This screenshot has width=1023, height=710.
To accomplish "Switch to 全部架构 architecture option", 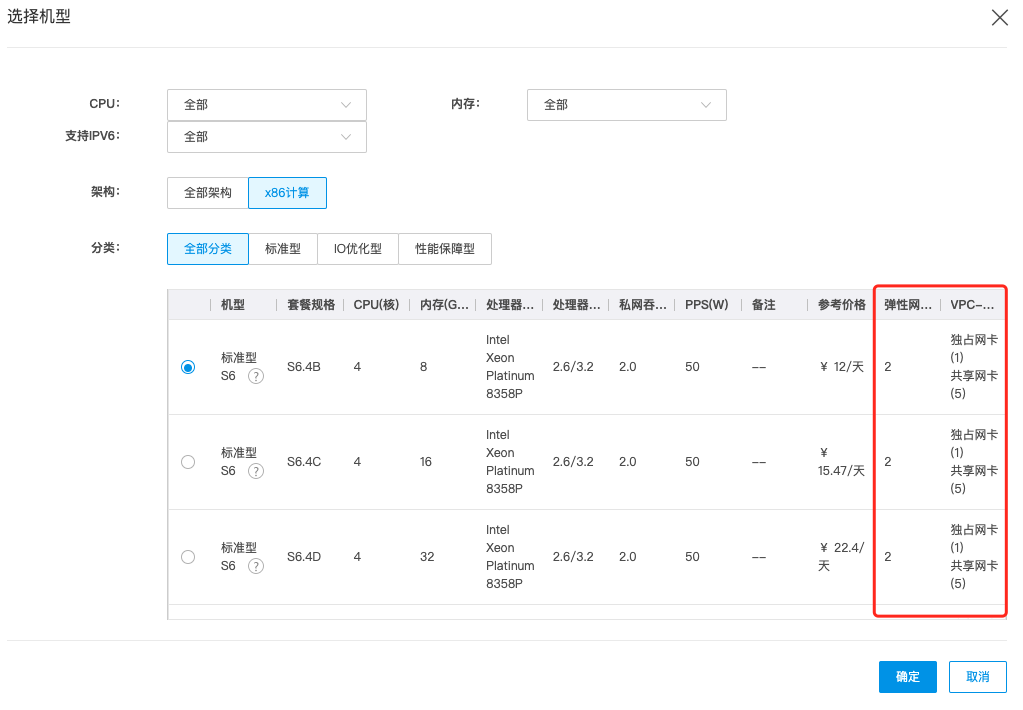I will tap(207, 193).
